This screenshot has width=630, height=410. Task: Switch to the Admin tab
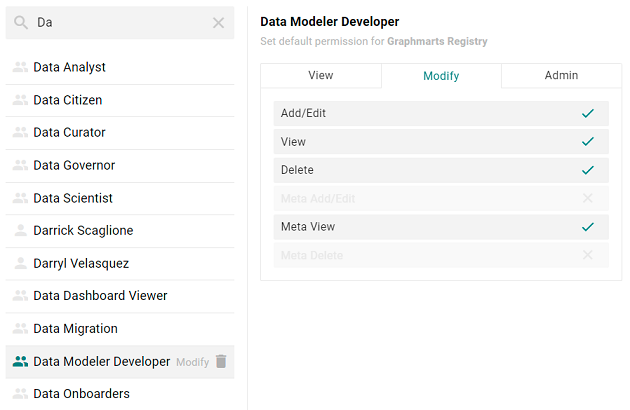click(x=561, y=76)
